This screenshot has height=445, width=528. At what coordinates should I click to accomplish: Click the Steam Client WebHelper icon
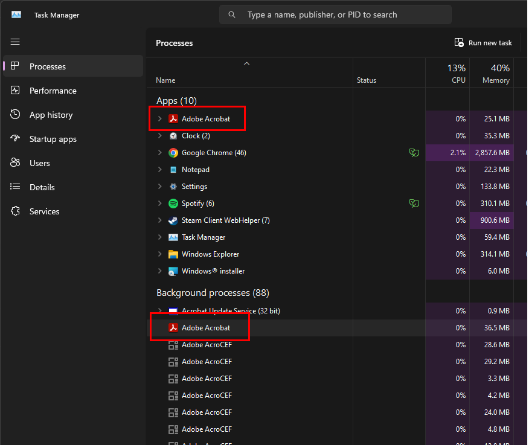click(173, 220)
